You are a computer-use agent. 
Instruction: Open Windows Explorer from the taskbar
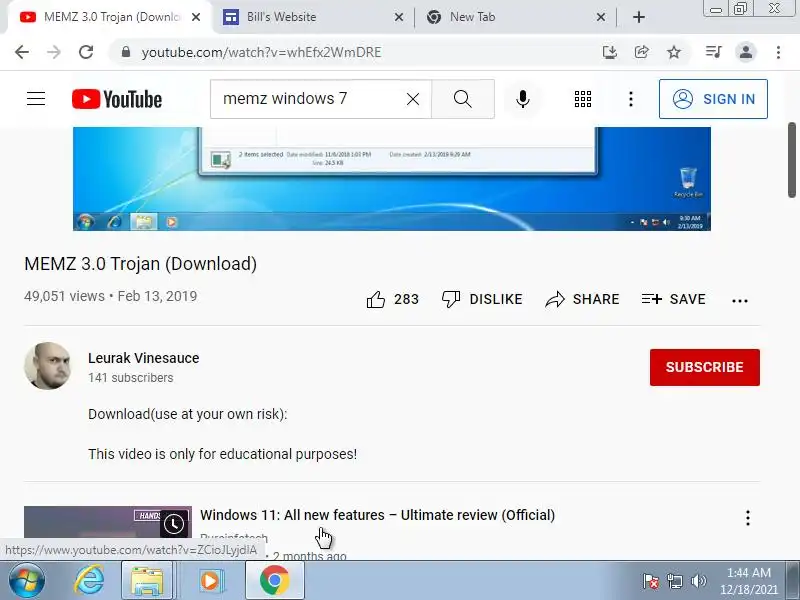click(147, 580)
